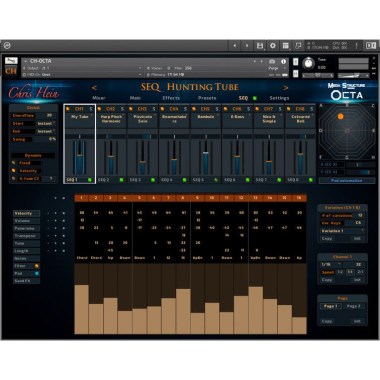
Task: Click step 8 velocity bar in sequencer
Action: click(x=183, y=311)
